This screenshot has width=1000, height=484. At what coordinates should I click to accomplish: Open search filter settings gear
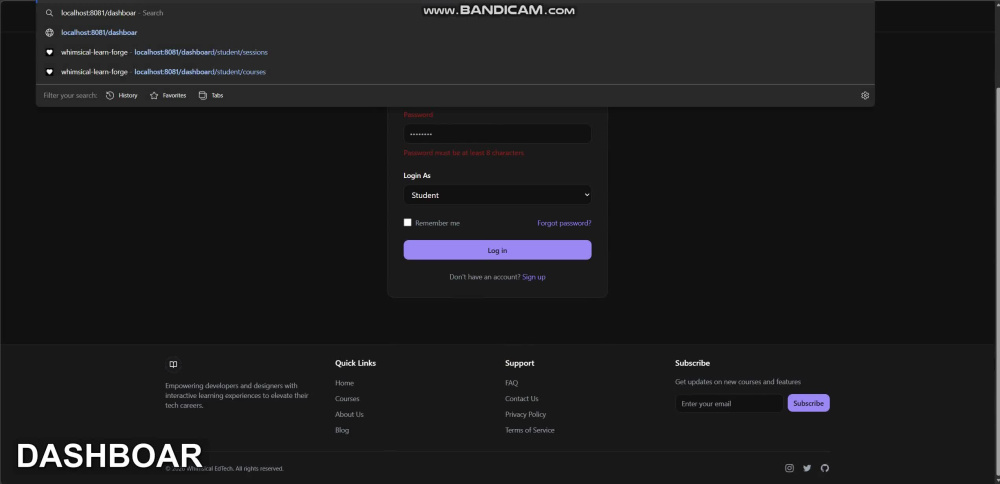(x=865, y=96)
